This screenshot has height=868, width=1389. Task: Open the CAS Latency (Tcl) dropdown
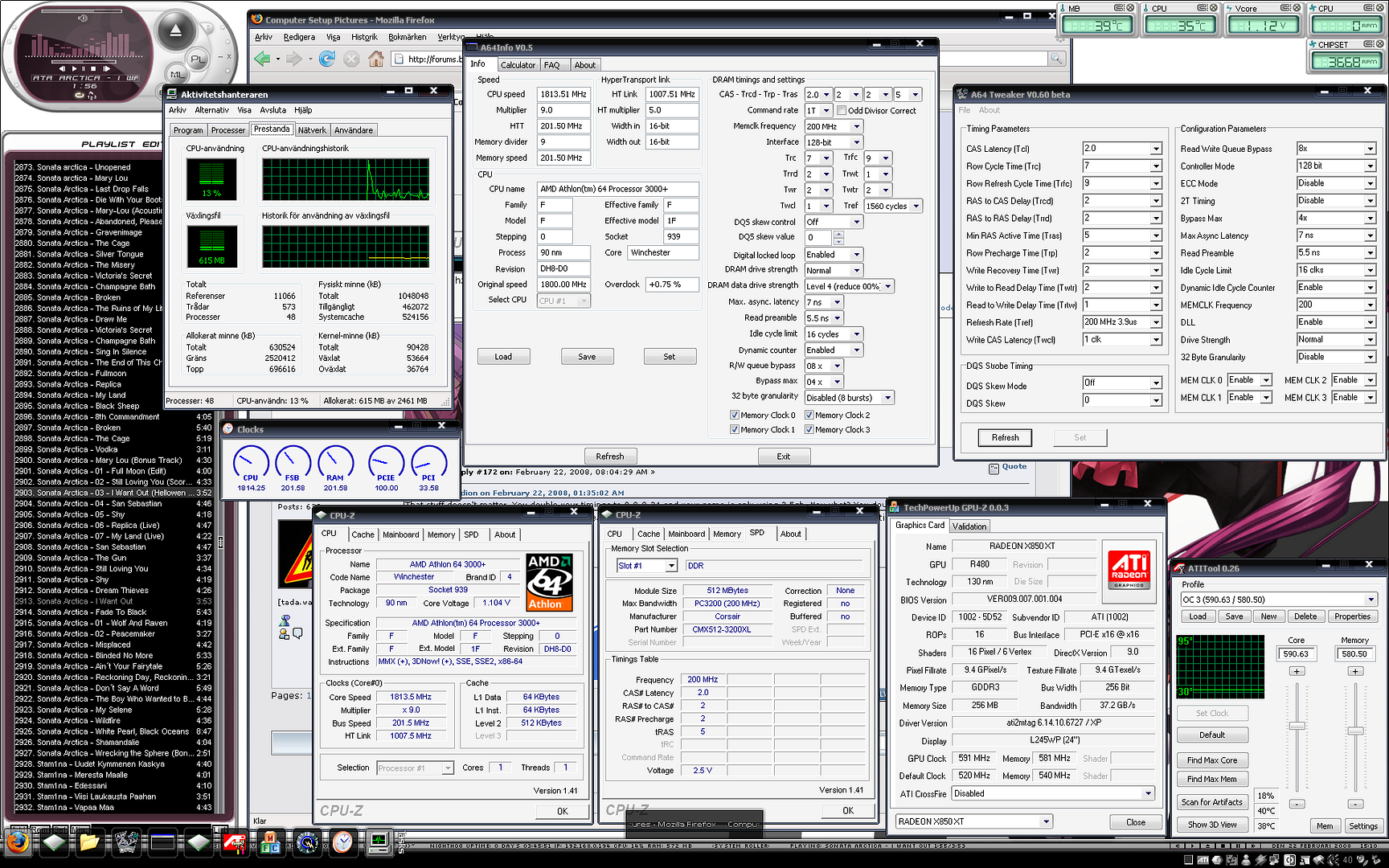pyautogui.click(x=1156, y=149)
